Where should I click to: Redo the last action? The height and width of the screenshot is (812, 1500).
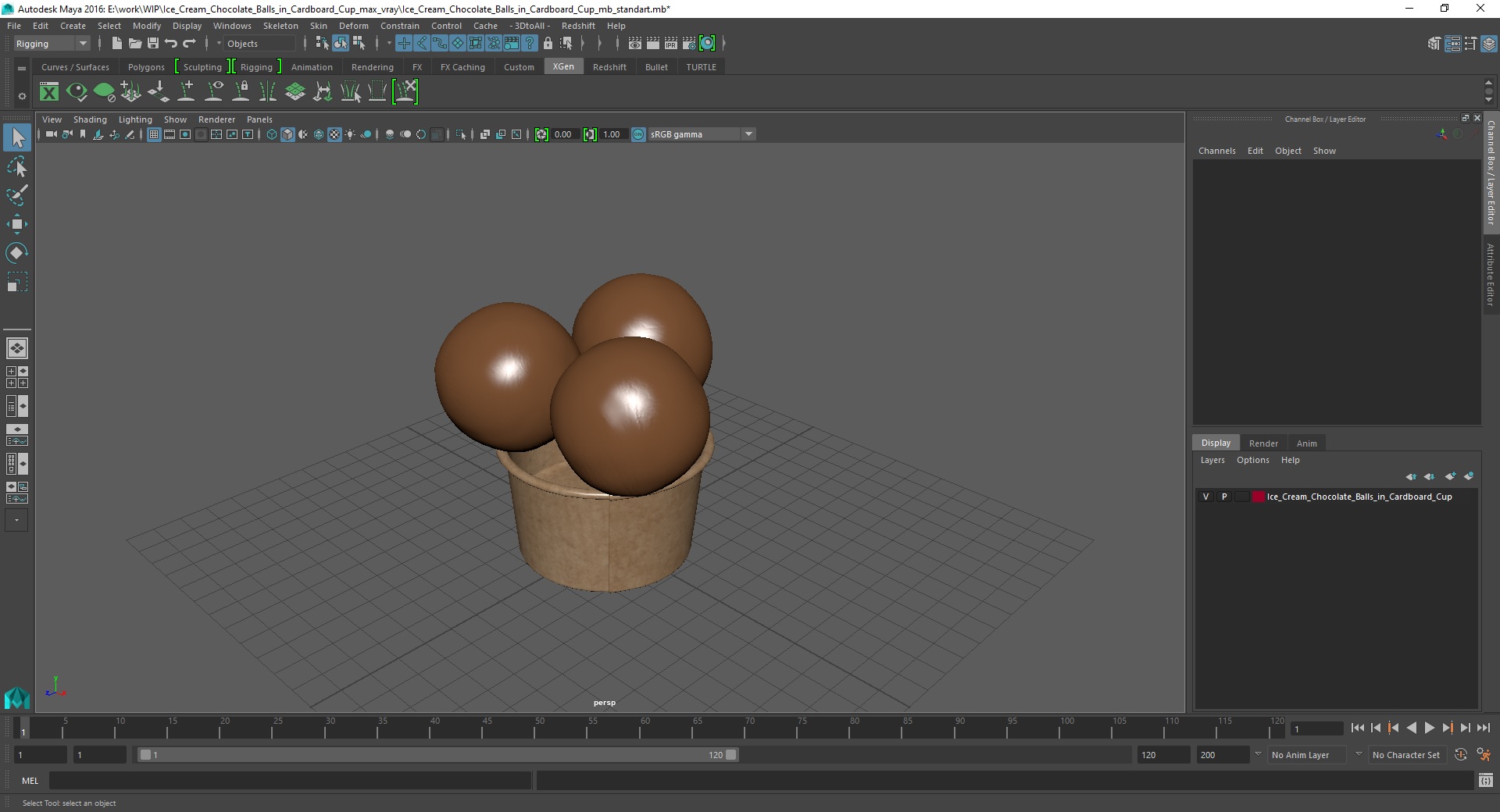pos(189,44)
